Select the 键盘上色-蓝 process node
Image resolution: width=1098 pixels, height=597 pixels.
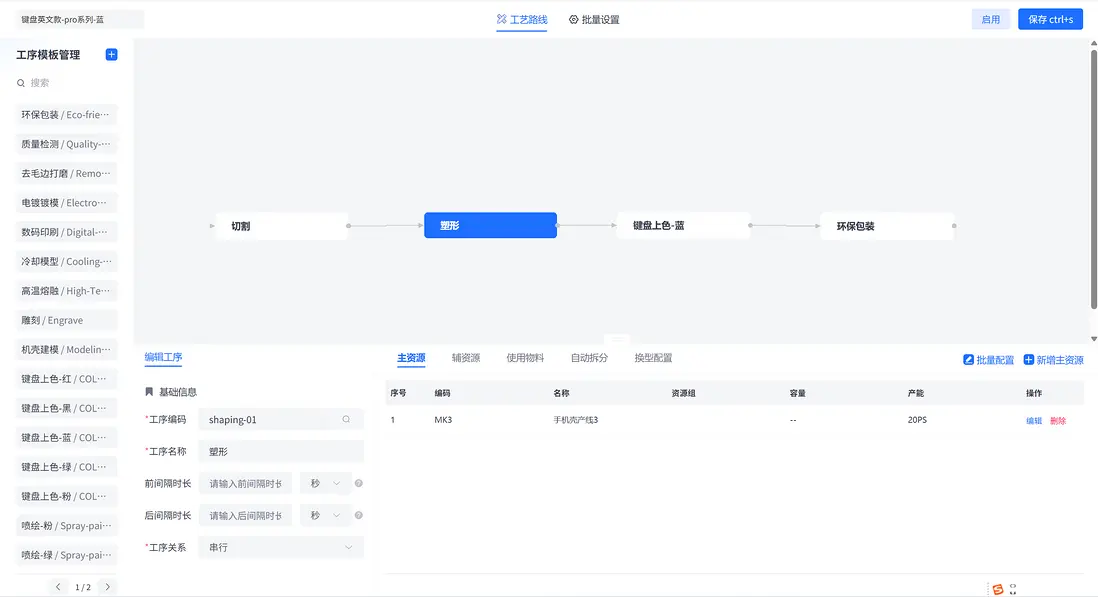[683, 225]
